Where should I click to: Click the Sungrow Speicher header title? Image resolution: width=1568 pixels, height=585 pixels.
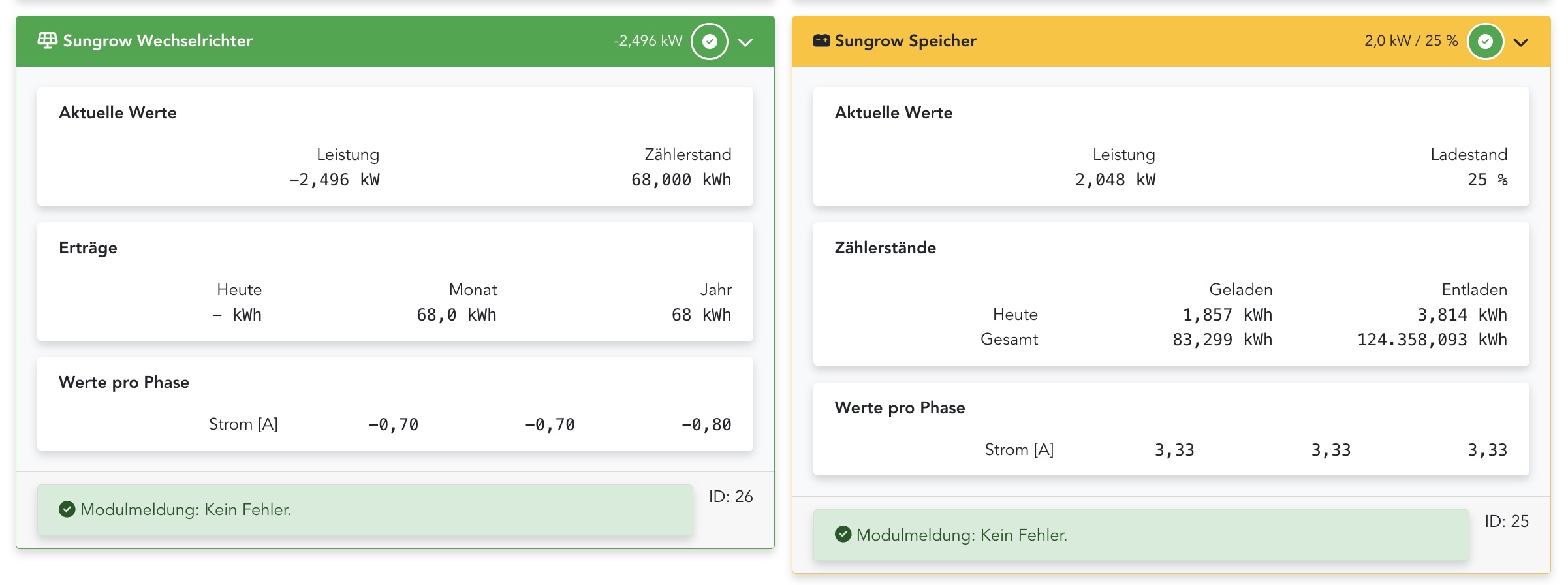905,40
